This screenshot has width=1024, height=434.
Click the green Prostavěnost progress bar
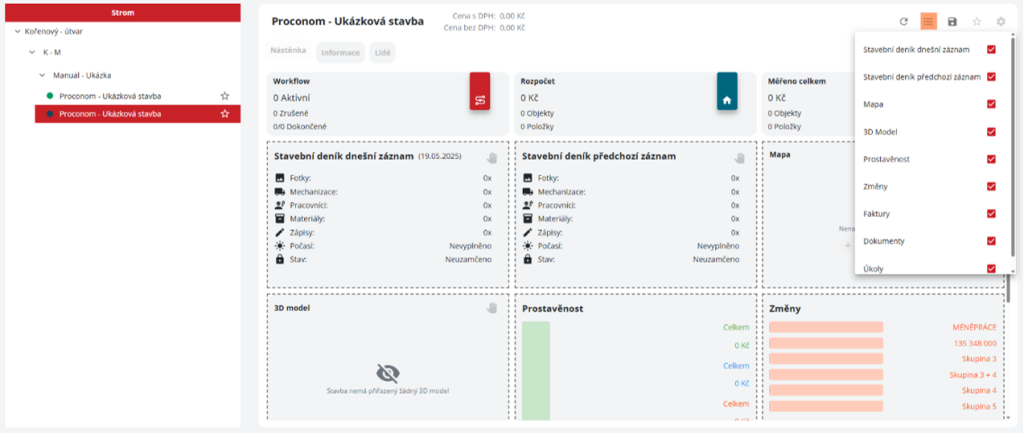(536, 370)
